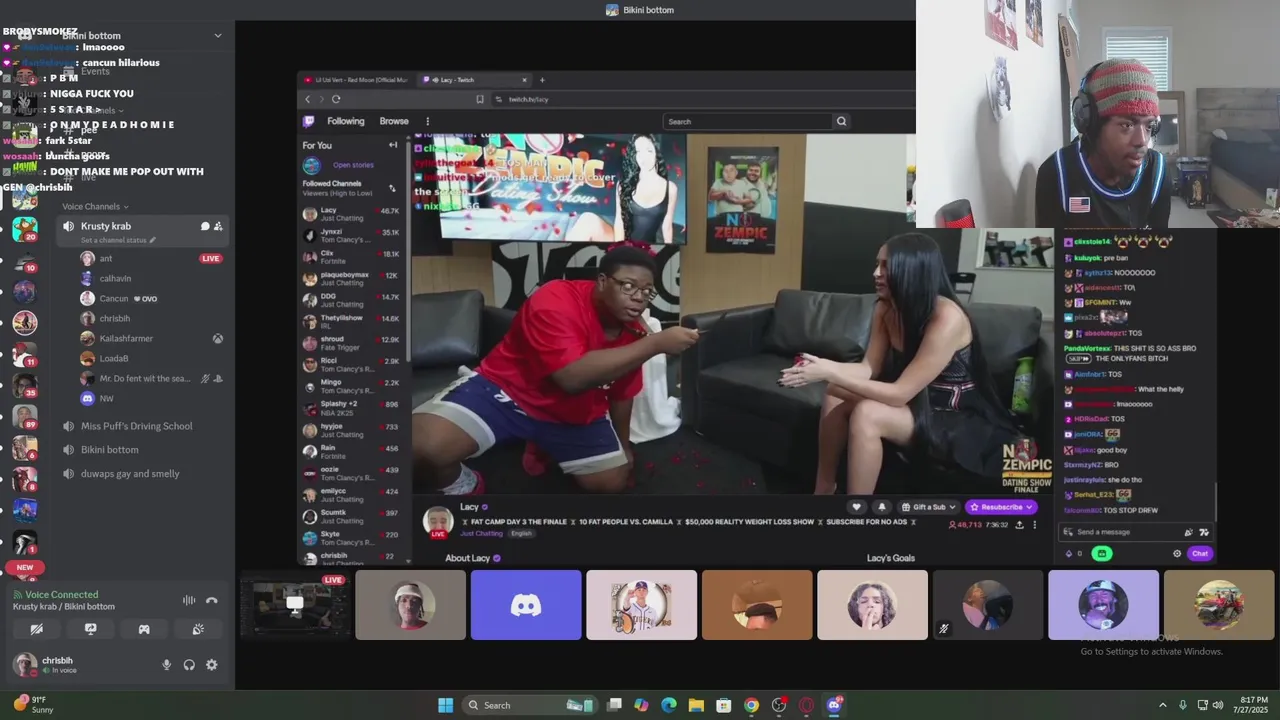Image resolution: width=1280 pixels, height=720 pixels.
Task: Follow heart button under Lacy stream
Action: click(856, 507)
